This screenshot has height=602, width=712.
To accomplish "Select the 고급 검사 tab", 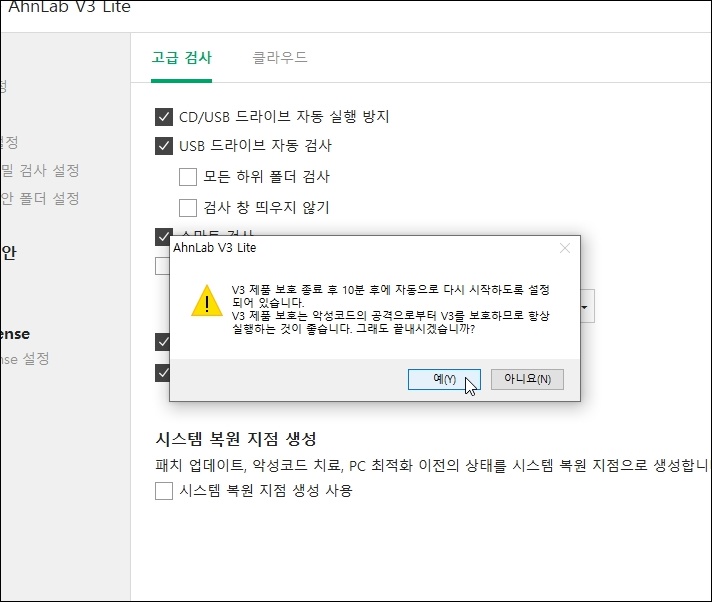I will [x=182, y=58].
